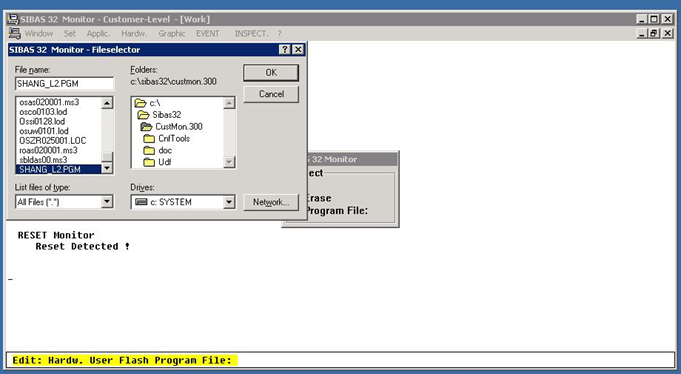This screenshot has height=374, width=681.
Task: Expand the List files of type dropdown
Action: [x=107, y=202]
